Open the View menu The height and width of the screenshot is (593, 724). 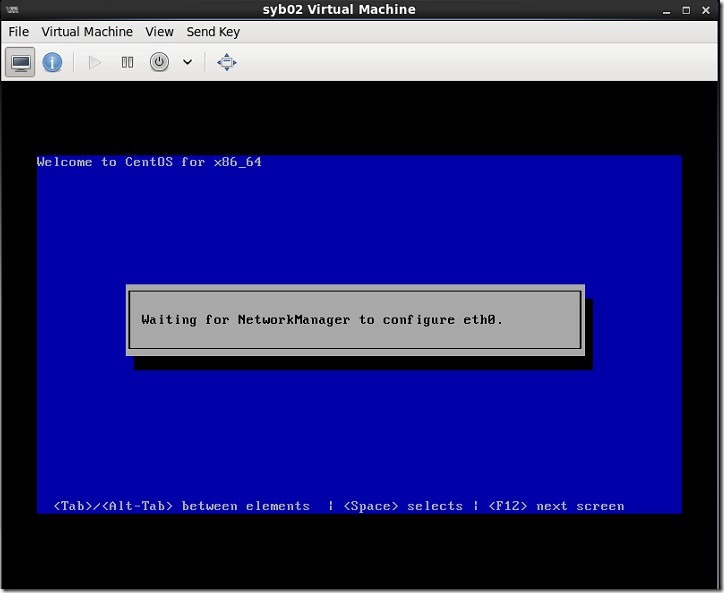click(x=159, y=32)
